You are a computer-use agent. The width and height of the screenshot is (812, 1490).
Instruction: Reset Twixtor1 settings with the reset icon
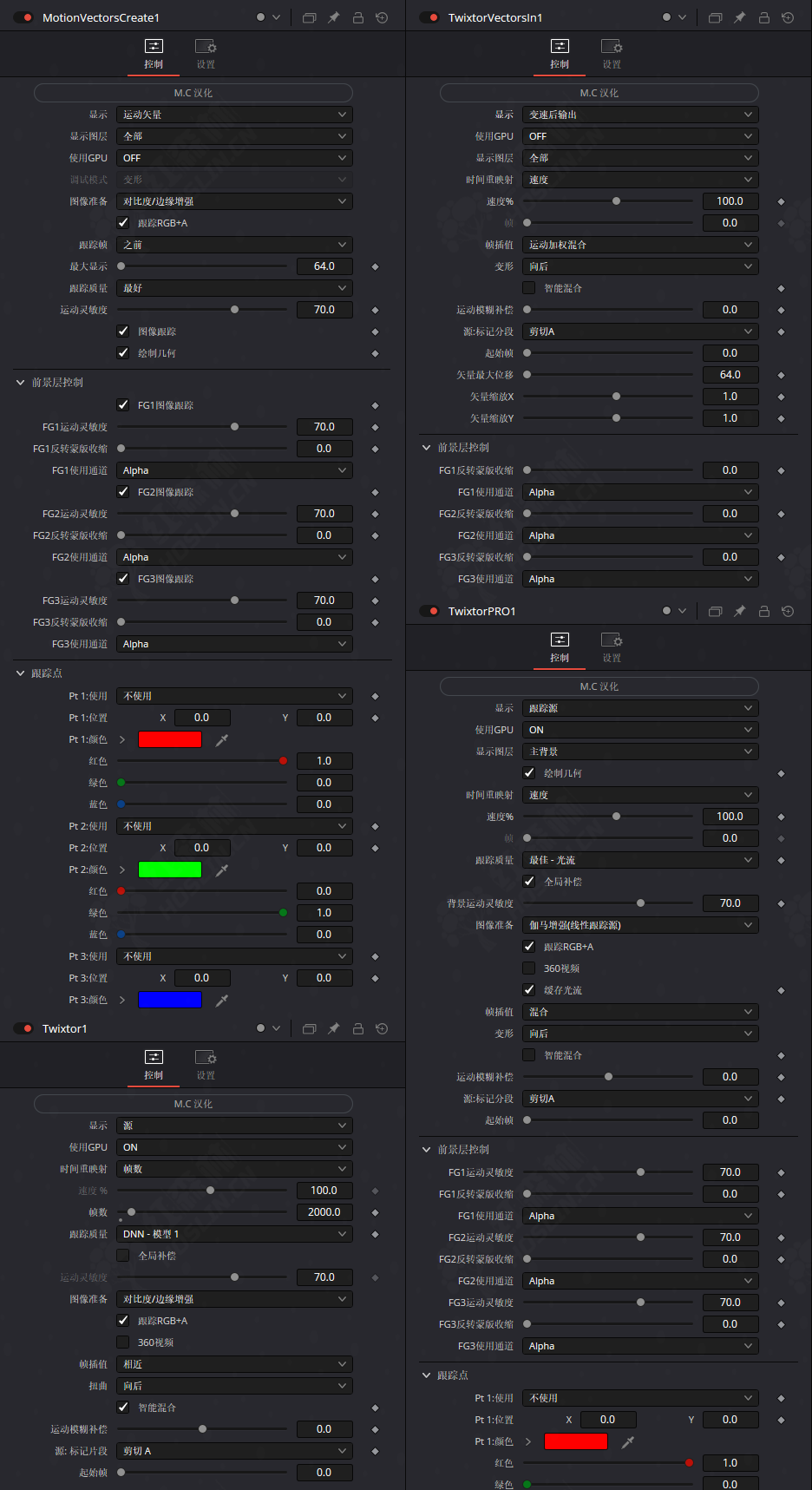[x=382, y=1028]
